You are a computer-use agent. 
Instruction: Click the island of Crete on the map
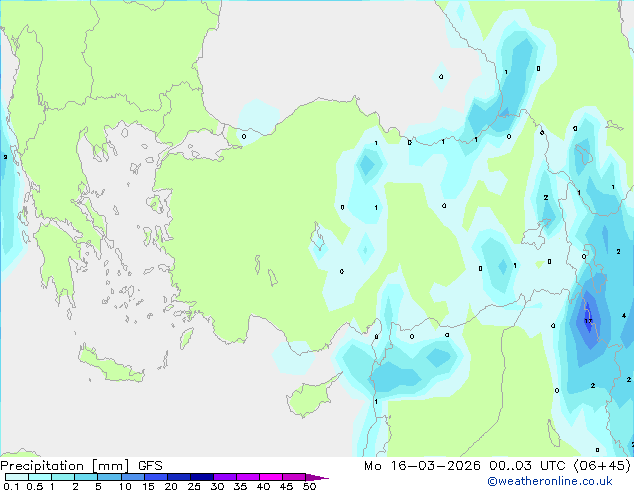click(x=110, y=365)
